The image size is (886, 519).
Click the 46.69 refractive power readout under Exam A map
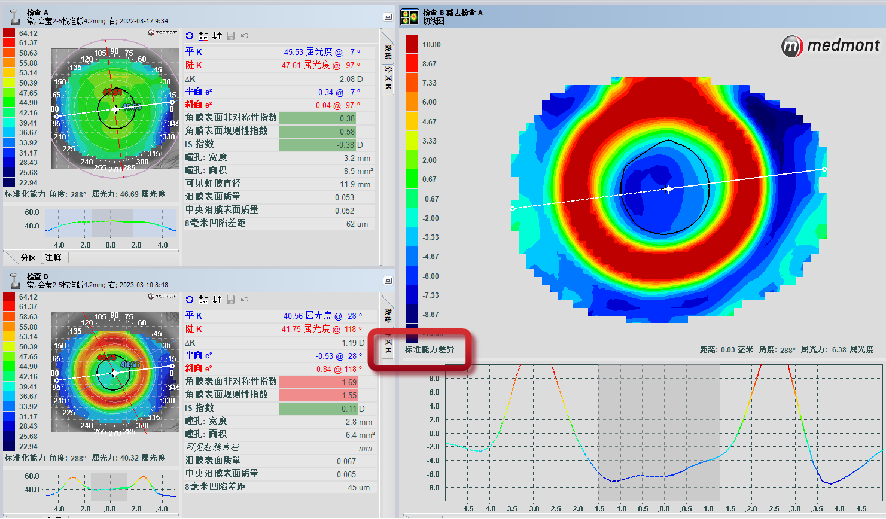click(129, 194)
